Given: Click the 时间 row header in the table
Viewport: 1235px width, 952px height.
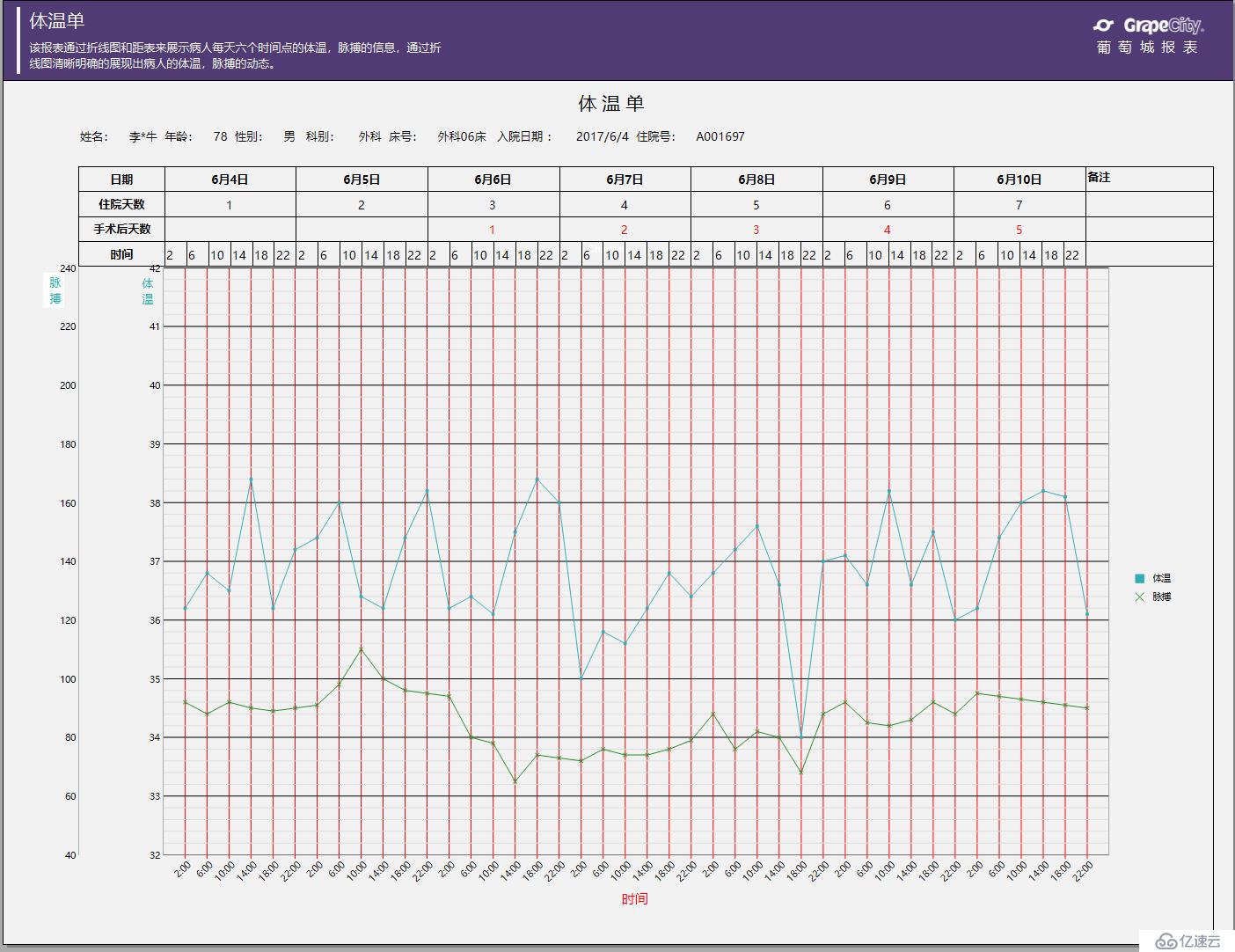Looking at the screenshot, I should [122, 254].
